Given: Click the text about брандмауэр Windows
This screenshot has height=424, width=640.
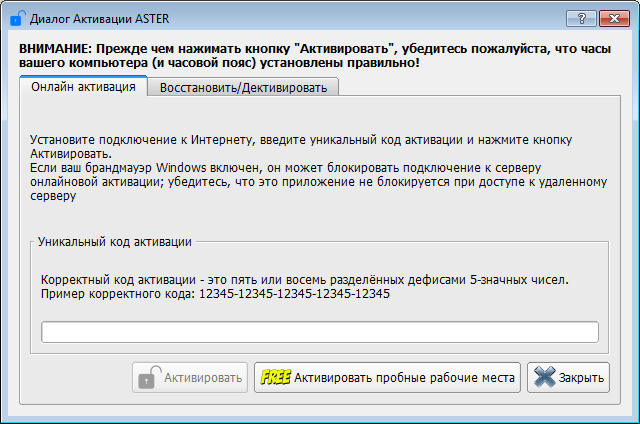Looking at the screenshot, I should point(318,182).
